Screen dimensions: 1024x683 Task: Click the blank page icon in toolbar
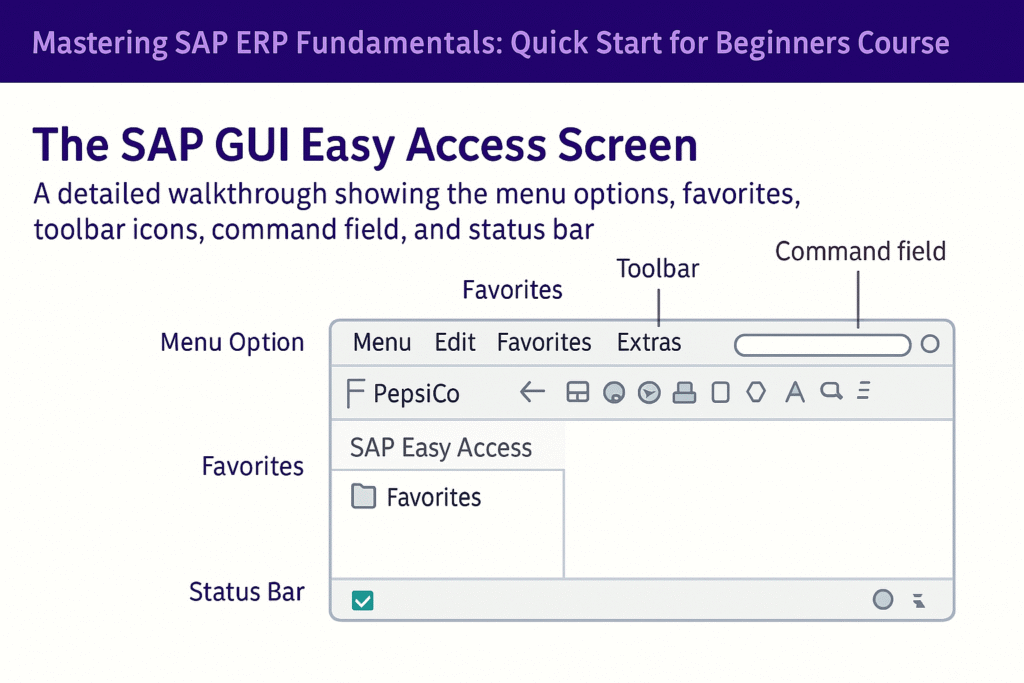(719, 392)
